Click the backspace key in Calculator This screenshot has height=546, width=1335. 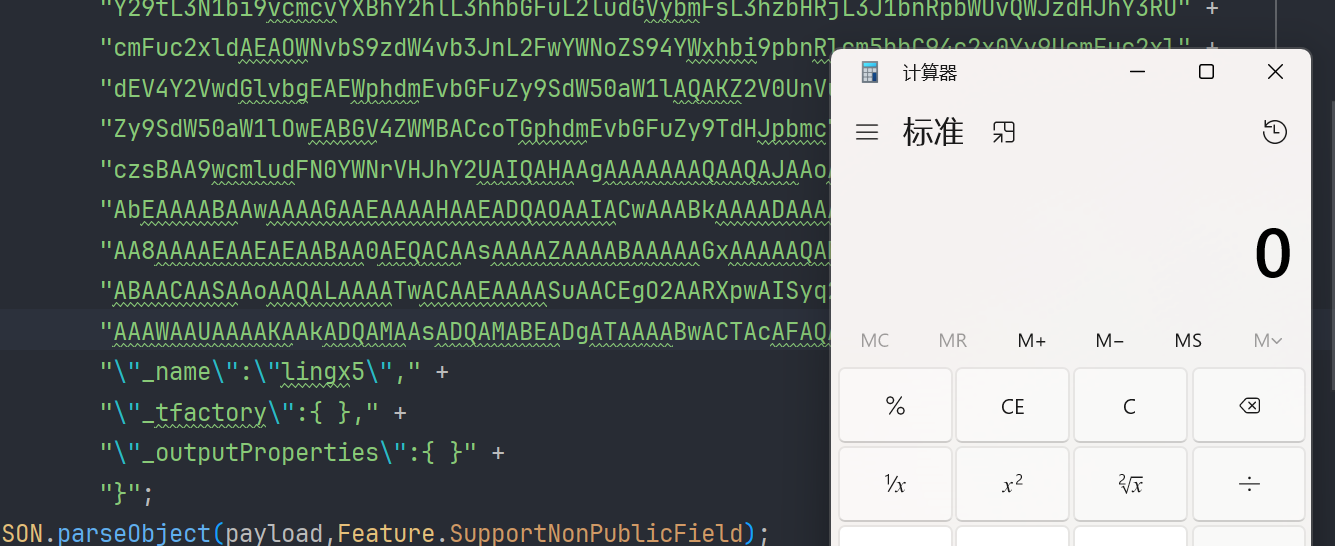(x=1249, y=405)
